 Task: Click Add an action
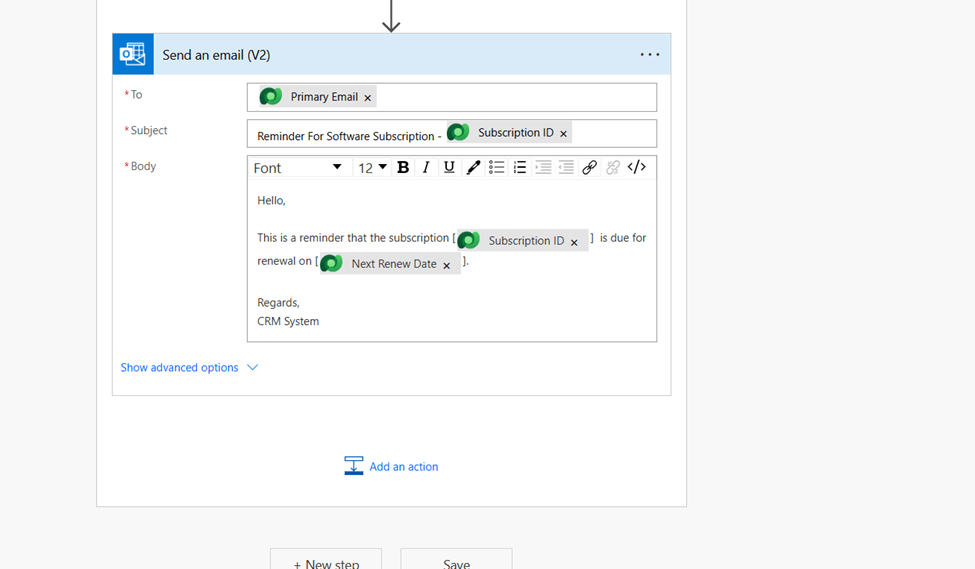[392, 467]
